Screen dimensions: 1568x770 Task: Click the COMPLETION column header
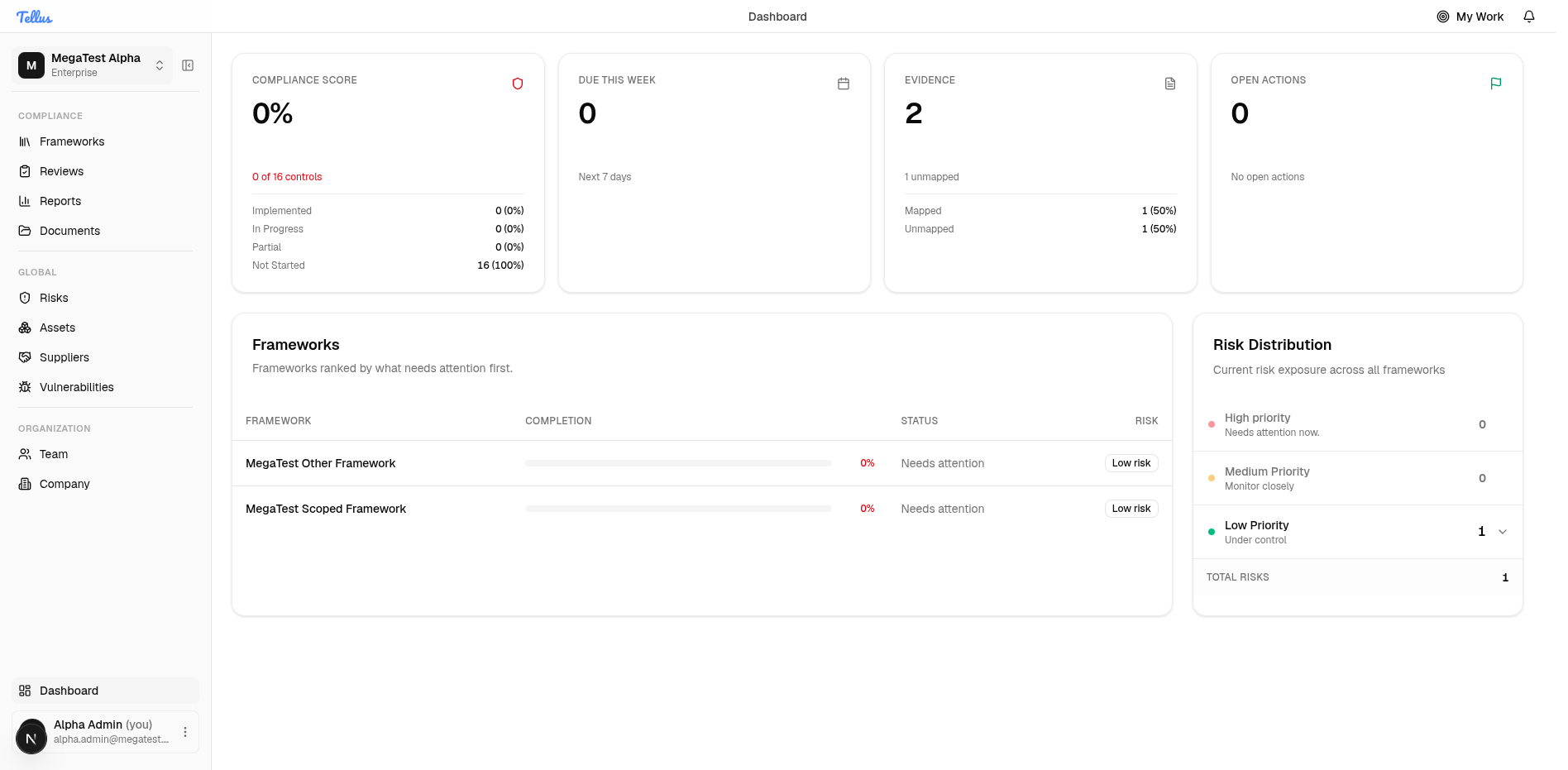[x=558, y=421]
